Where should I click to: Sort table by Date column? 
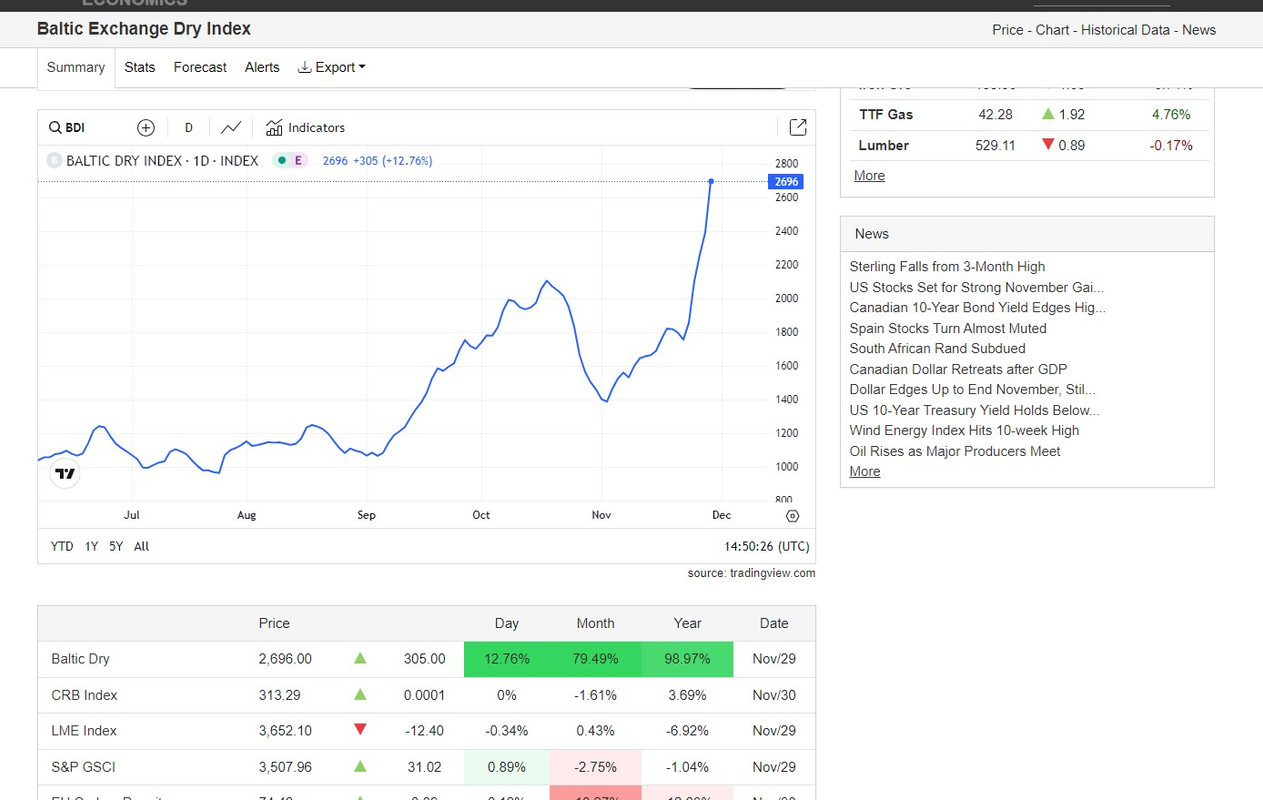pyautogui.click(x=774, y=623)
